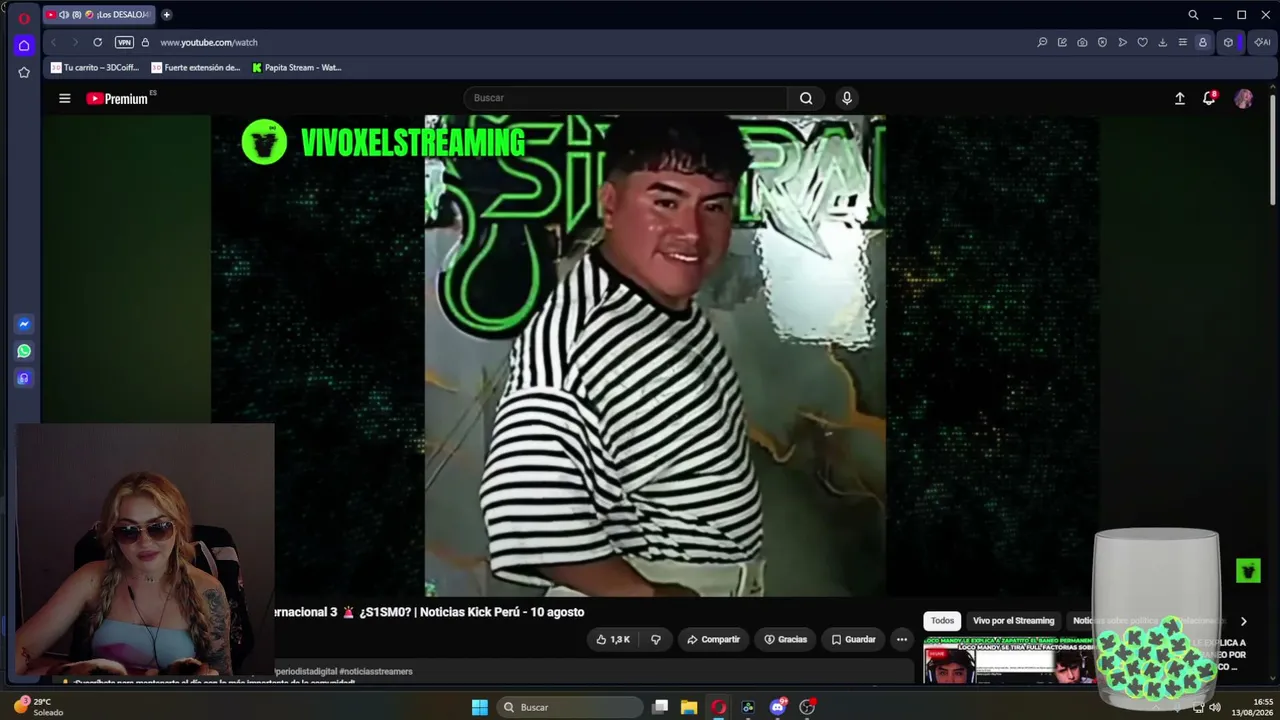Click the 'Compartir' share button

pyautogui.click(x=713, y=639)
